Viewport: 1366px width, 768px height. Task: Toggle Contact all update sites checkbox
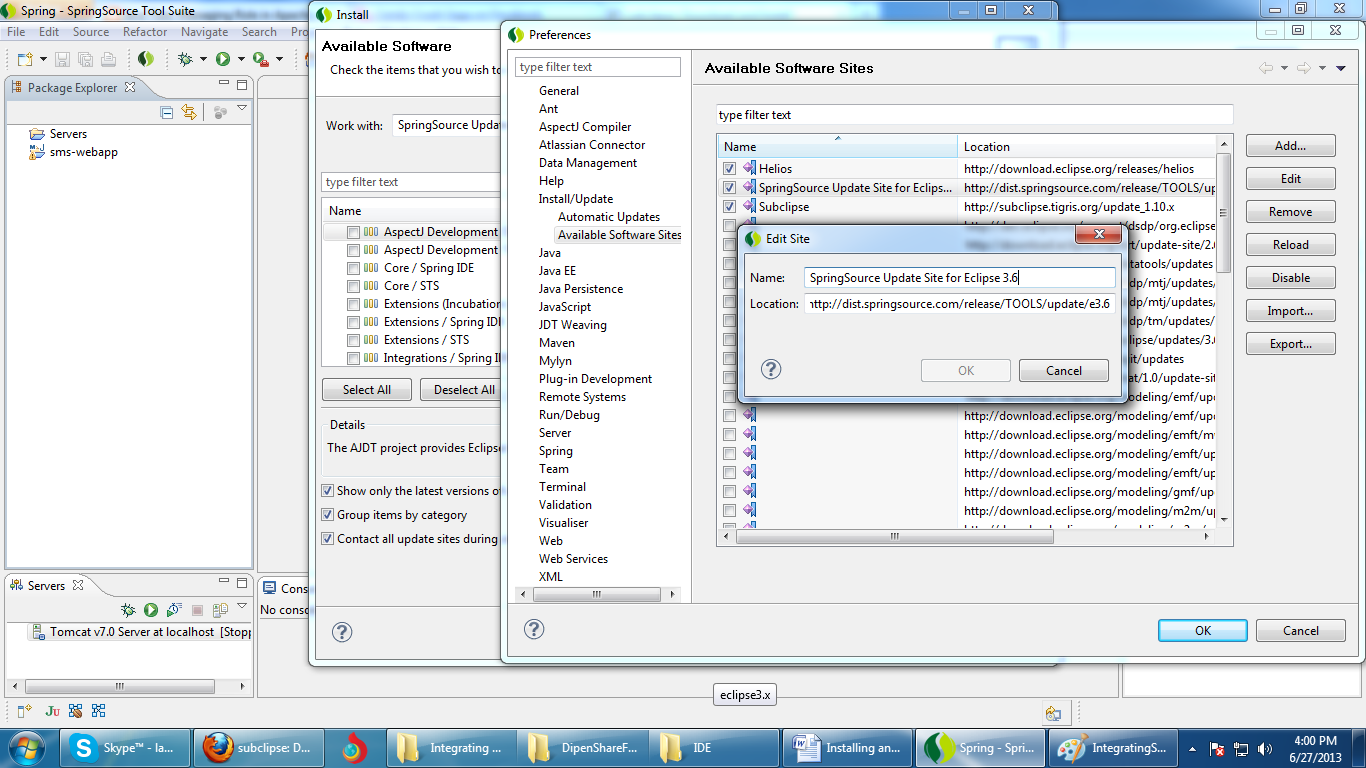pyautogui.click(x=328, y=539)
